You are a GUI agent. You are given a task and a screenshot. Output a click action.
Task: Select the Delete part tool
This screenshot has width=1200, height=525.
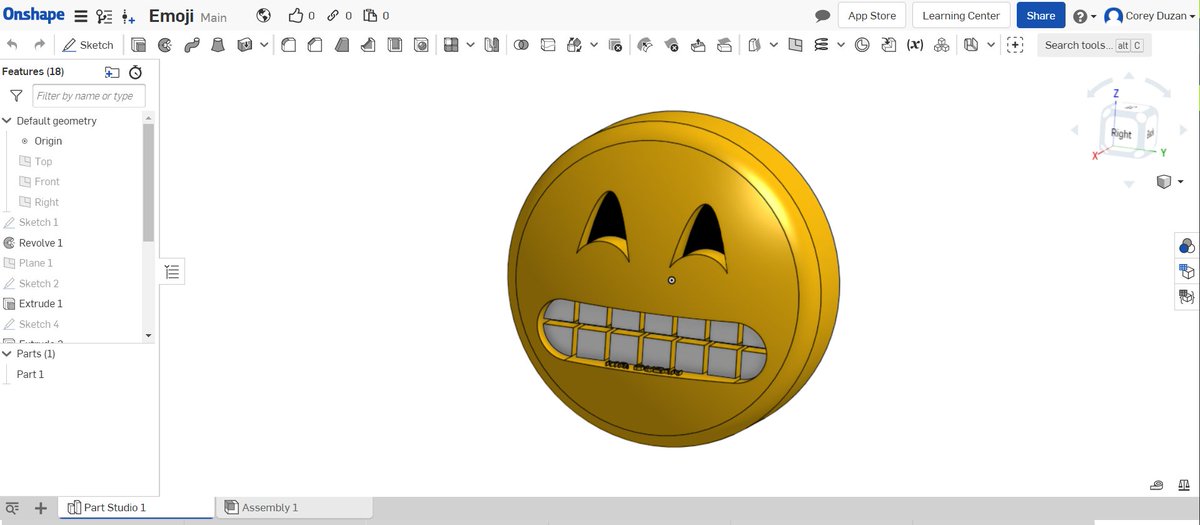tap(616, 45)
